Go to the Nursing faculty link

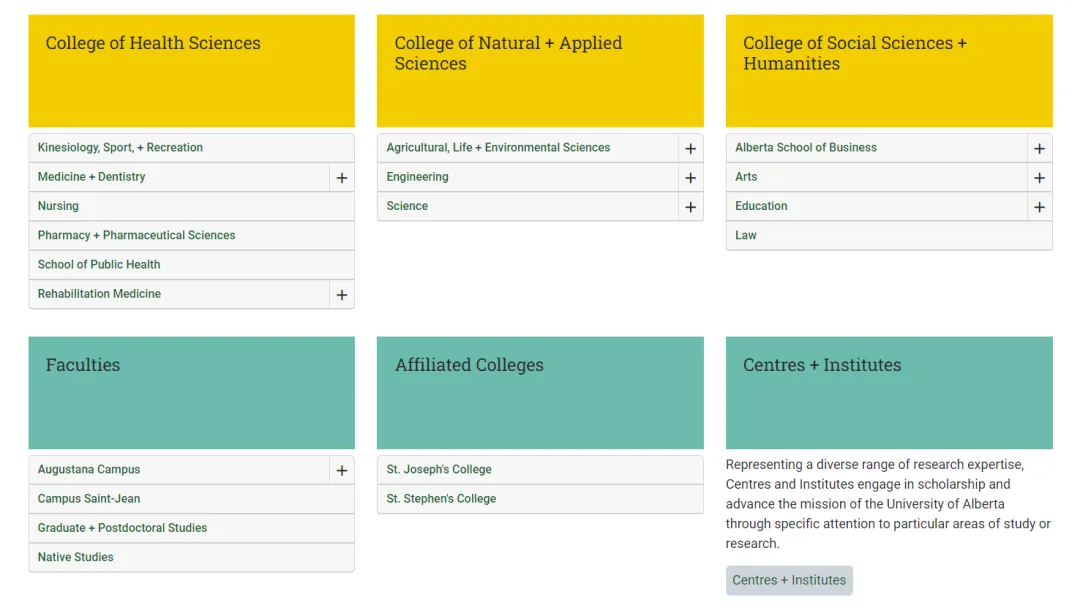click(58, 206)
